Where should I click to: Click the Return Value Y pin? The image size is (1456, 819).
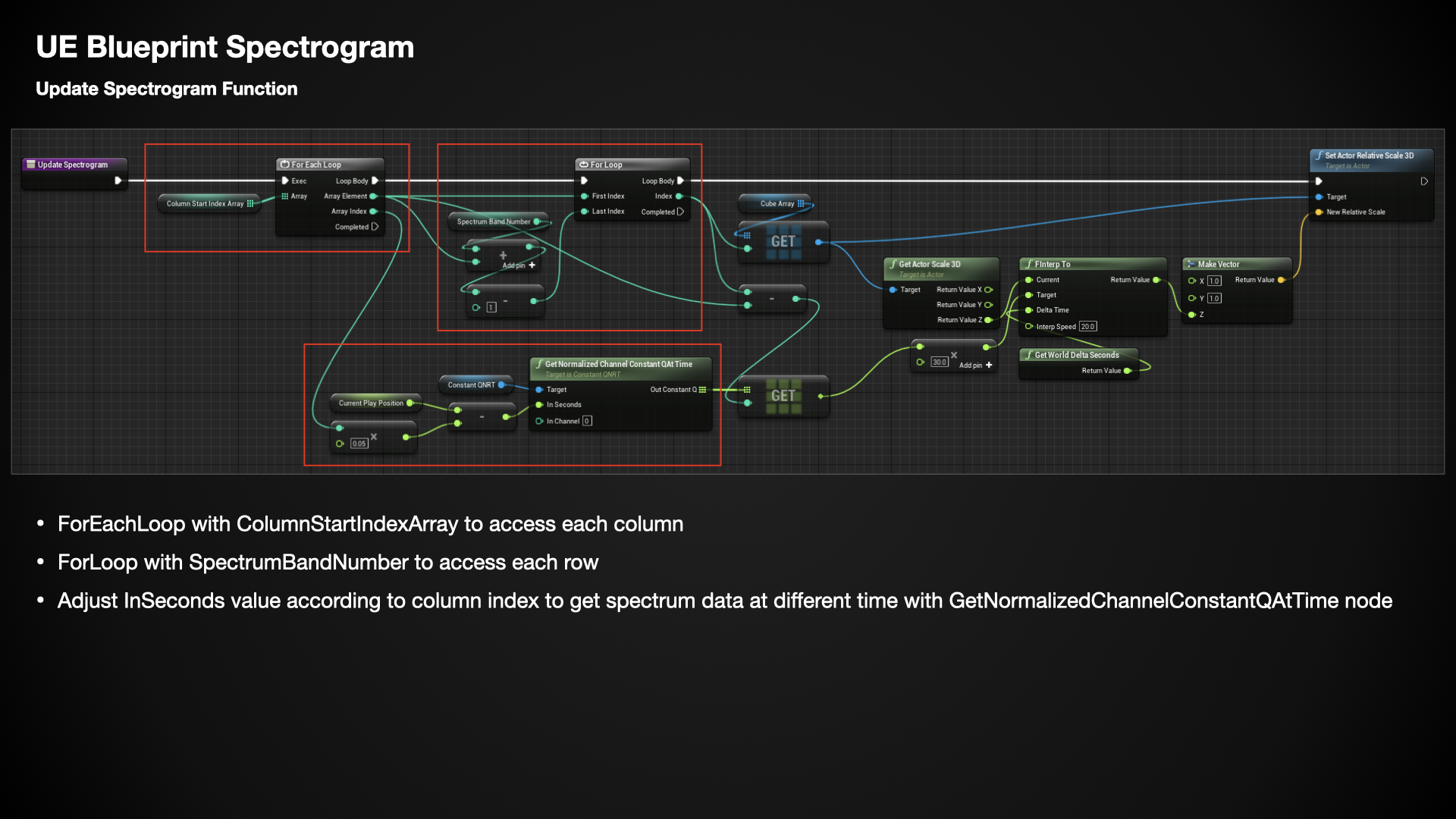988,305
